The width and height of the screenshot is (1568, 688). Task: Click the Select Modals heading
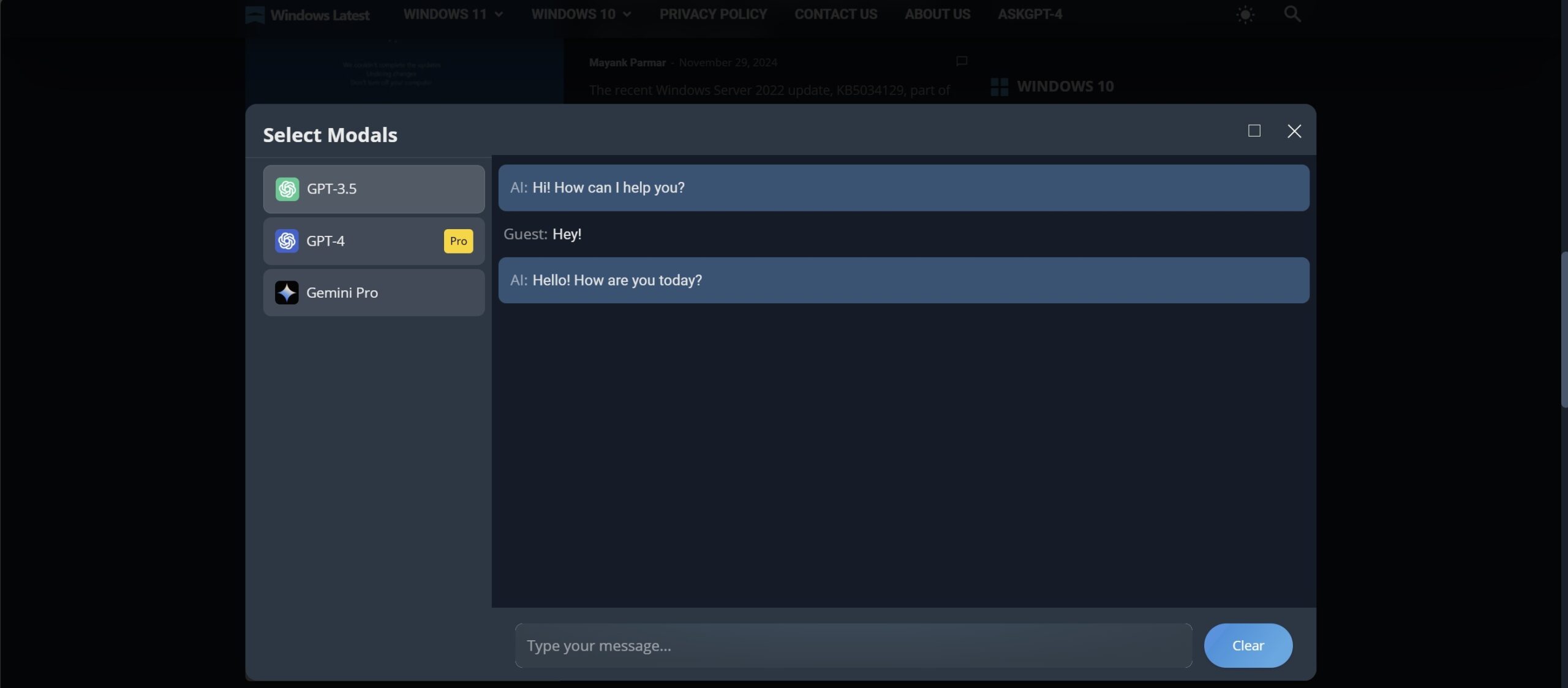click(330, 135)
